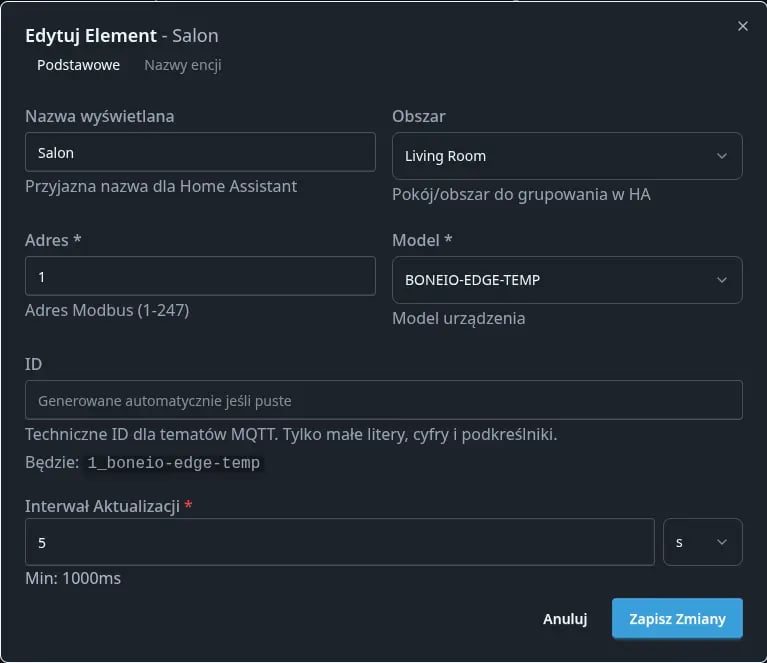Image resolution: width=767 pixels, height=663 pixels.
Task: Click the generated ID preview 1_boneio-edge-temp
Action: 173,464
